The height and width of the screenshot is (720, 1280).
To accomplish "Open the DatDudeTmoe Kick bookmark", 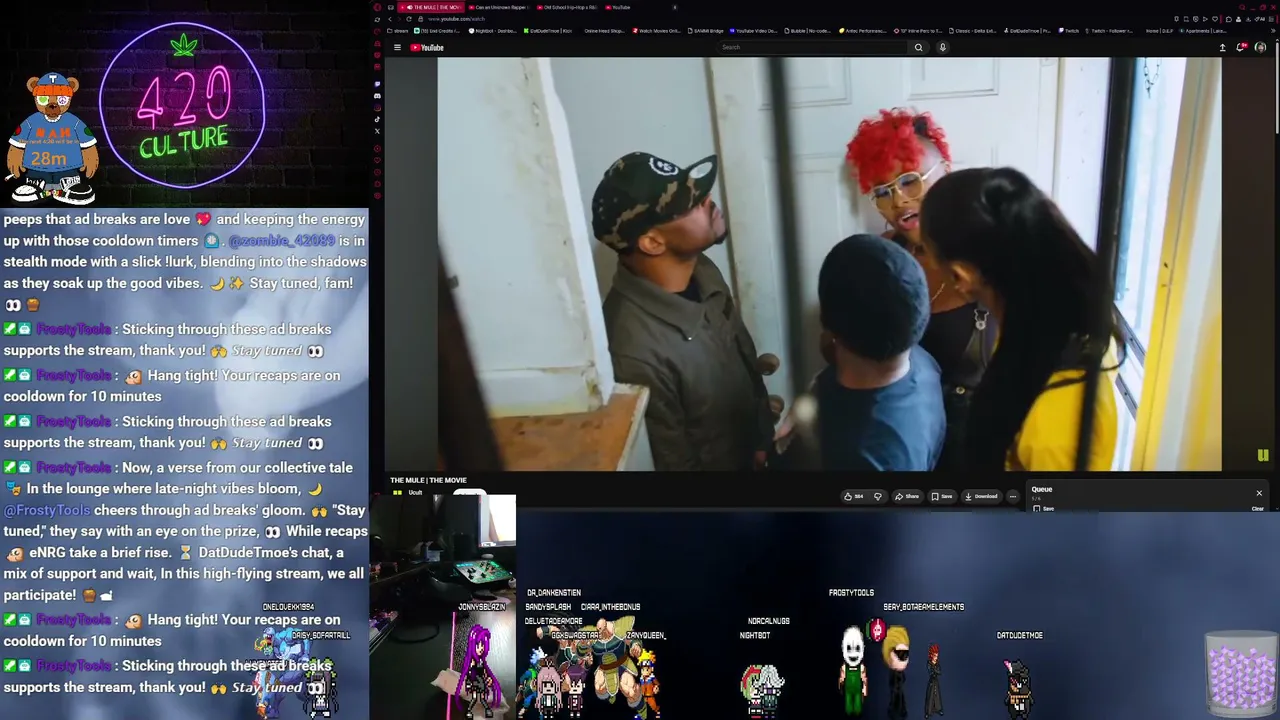I will (x=547, y=31).
